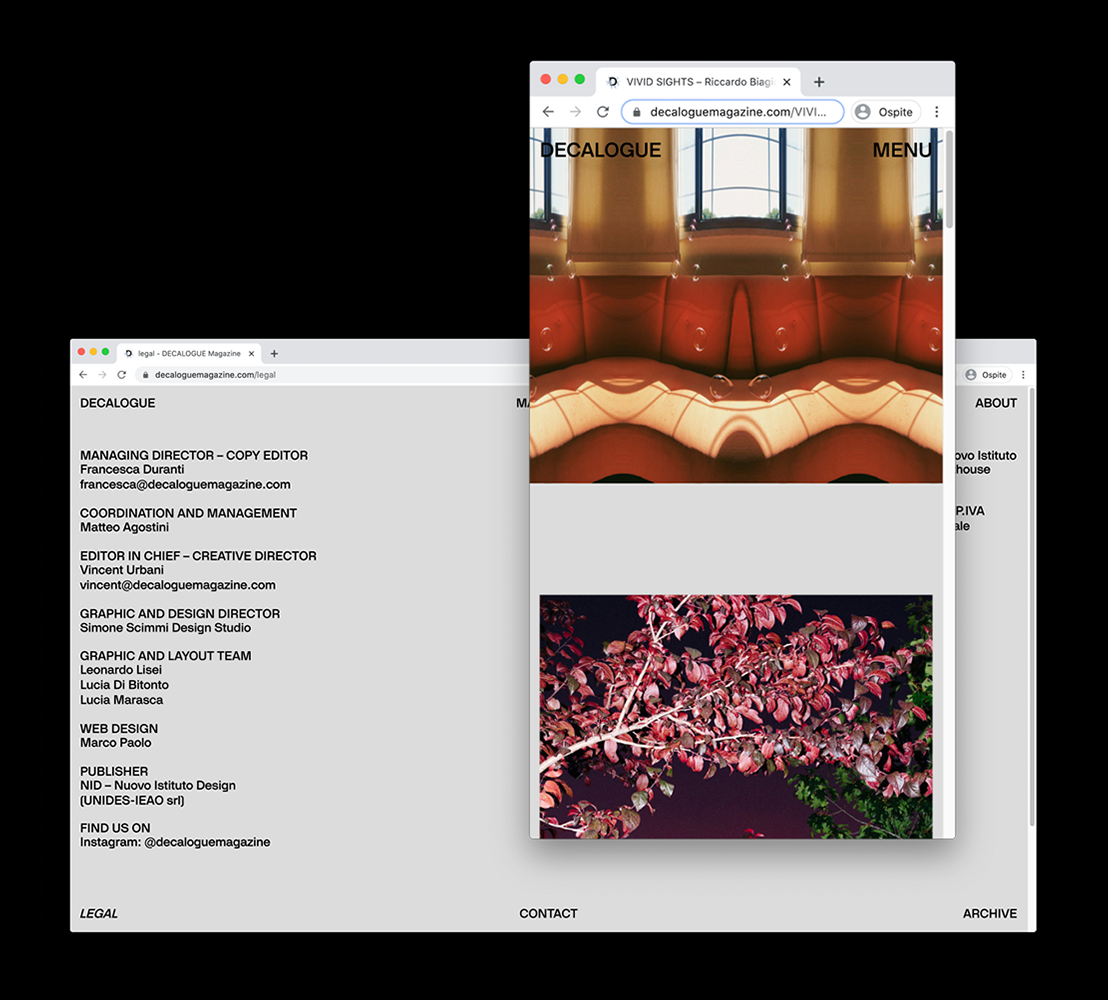Open a new tab in VIVID SIGHTS window
The image size is (1108, 1000).
tap(819, 82)
